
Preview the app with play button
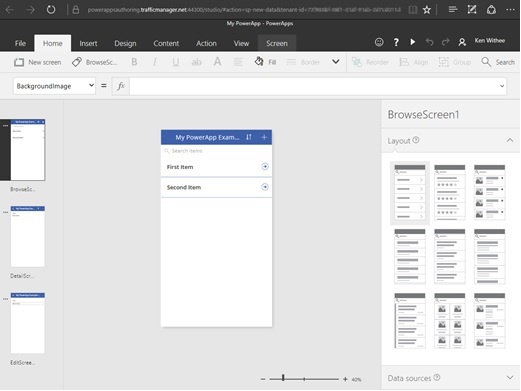(x=413, y=42)
